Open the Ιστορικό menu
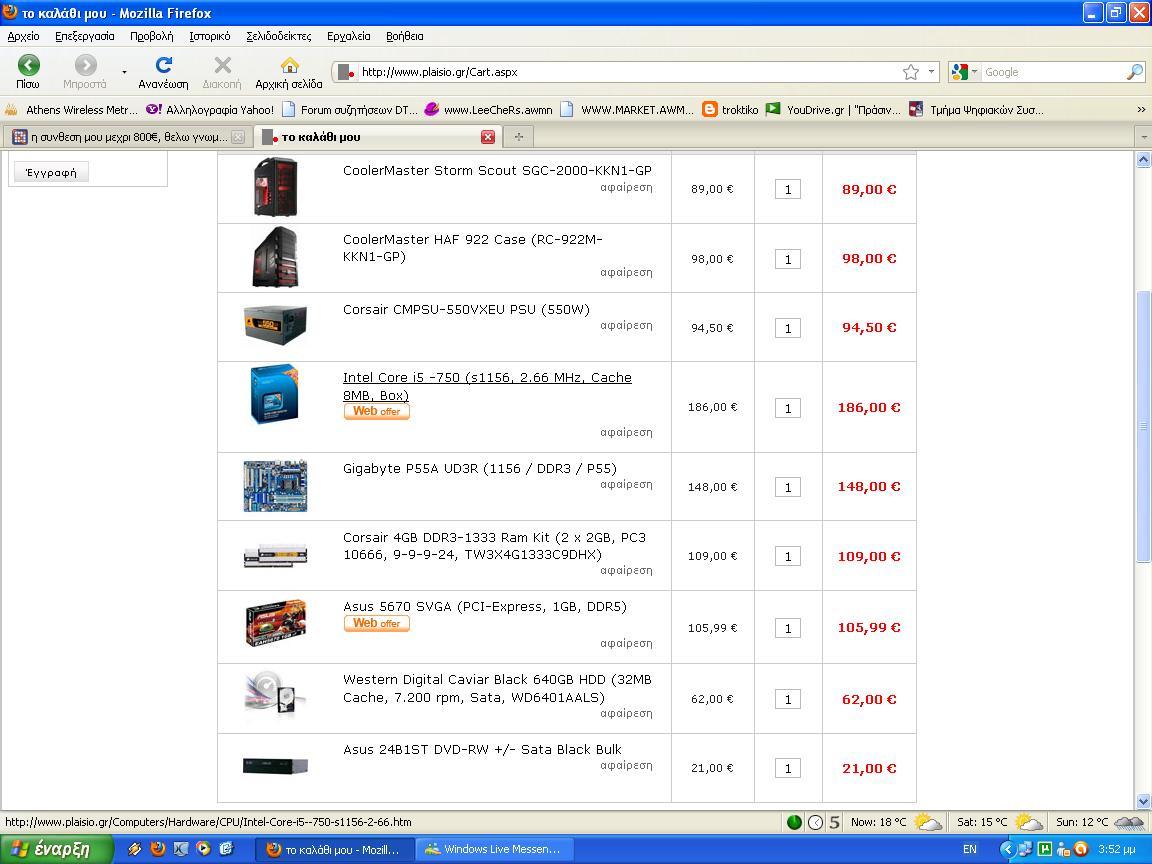This screenshot has width=1152, height=864. (209, 36)
